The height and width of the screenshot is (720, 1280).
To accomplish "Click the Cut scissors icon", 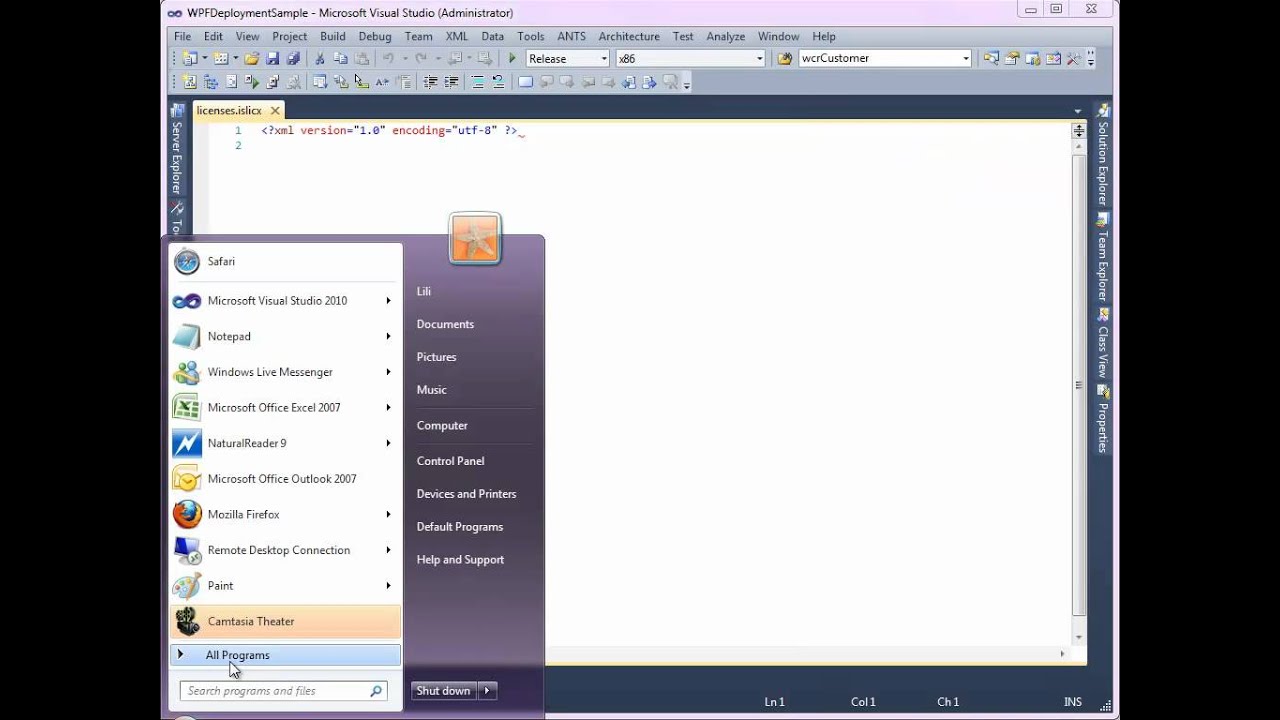I will (319, 58).
